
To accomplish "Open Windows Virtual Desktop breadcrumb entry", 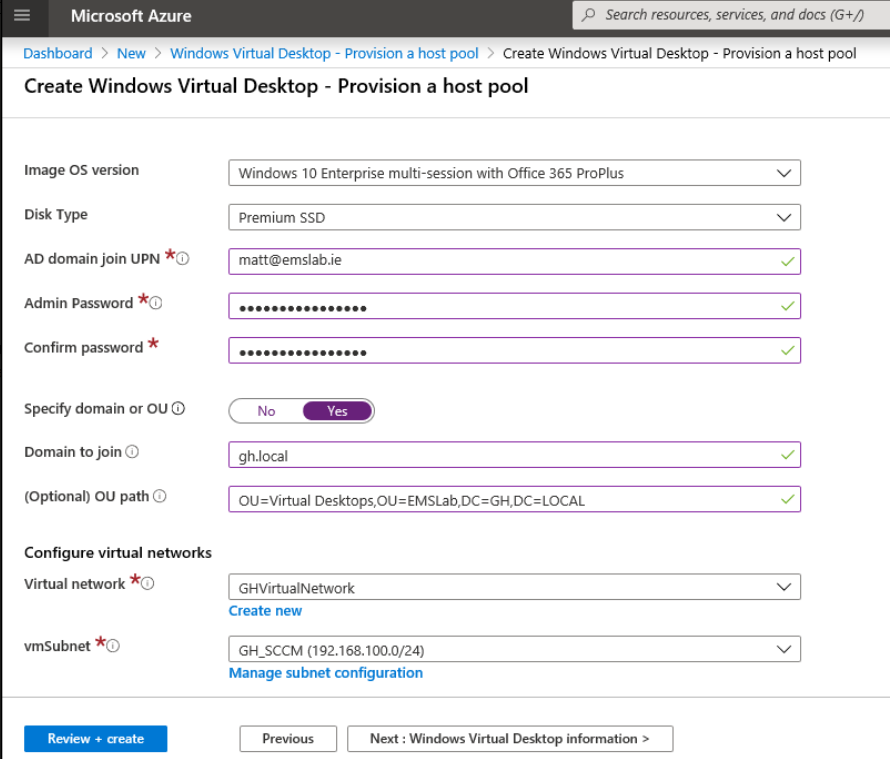I will [324, 53].
